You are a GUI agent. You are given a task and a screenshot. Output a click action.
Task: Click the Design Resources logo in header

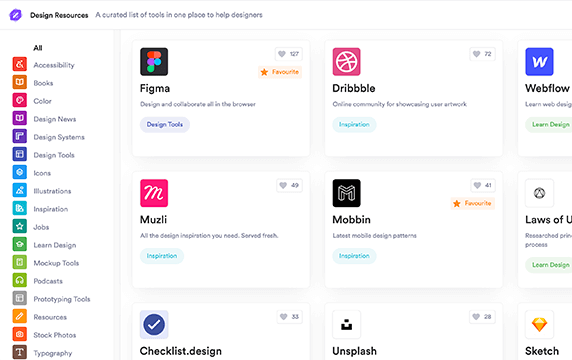click(16, 15)
